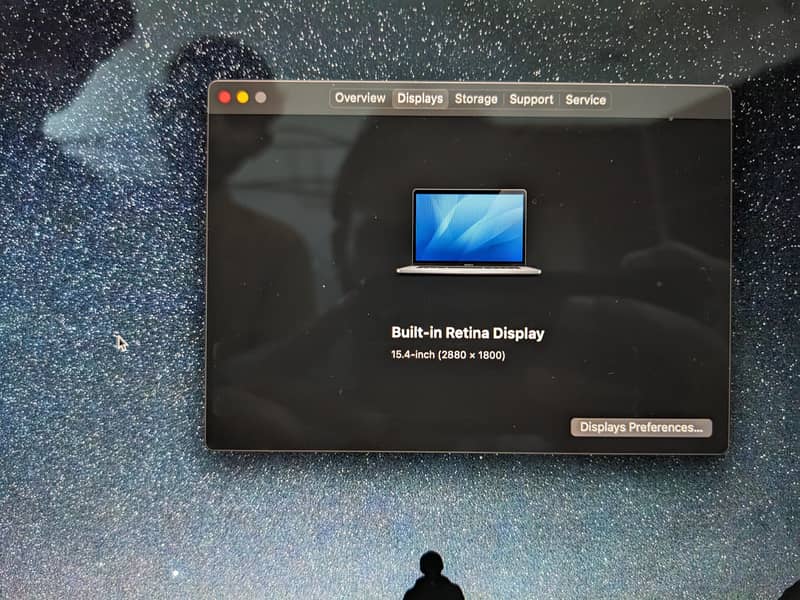Select the Service tab
The height and width of the screenshot is (600, 800).
coord(586,99)
